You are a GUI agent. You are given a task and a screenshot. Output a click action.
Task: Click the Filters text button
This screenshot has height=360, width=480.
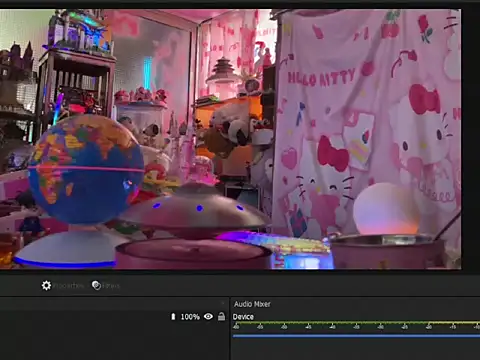pos(111,286)
